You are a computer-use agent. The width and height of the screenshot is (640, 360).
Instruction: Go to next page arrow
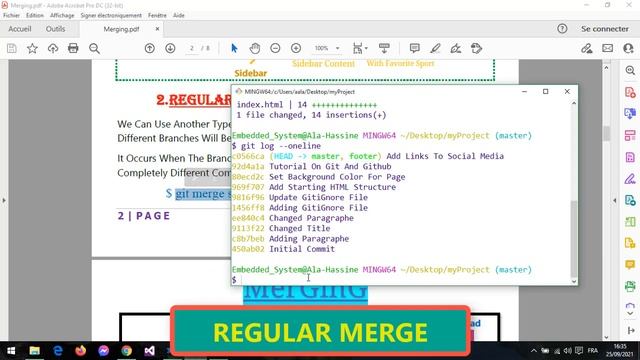pyautogui.click(x=170, y=49)
